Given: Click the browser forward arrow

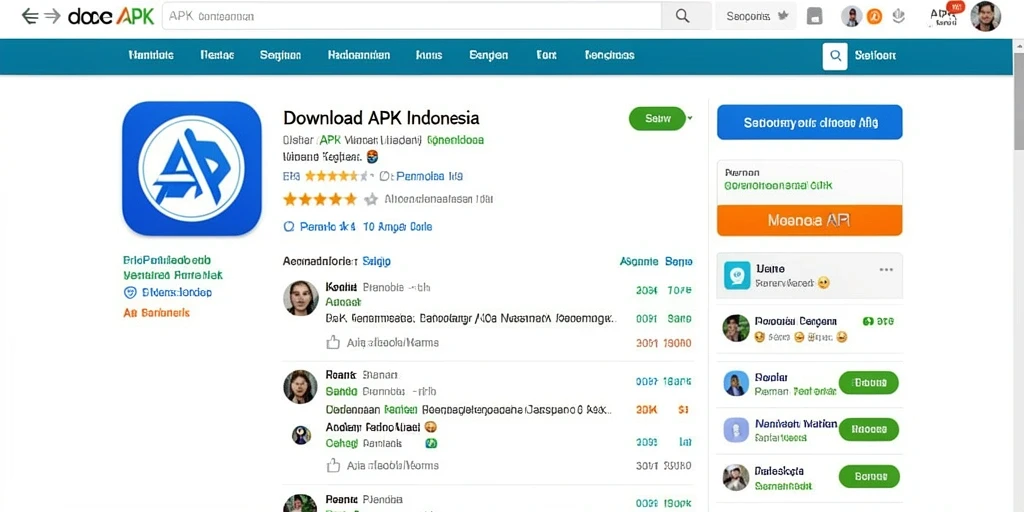Looking at the screenshot, I should (x=52, y=16).
